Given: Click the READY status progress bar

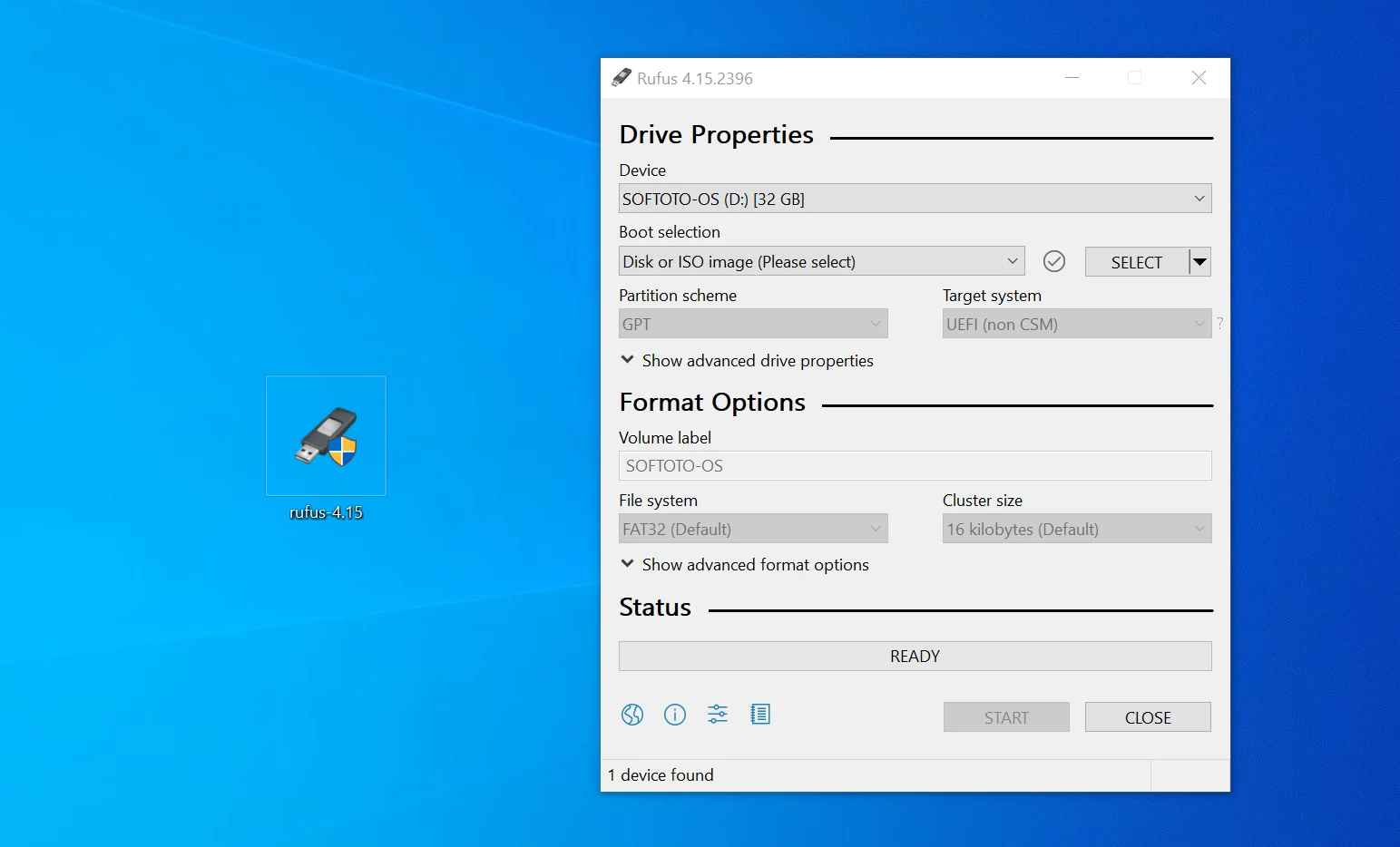Looking at the screenshot, I should coord(915,657).
